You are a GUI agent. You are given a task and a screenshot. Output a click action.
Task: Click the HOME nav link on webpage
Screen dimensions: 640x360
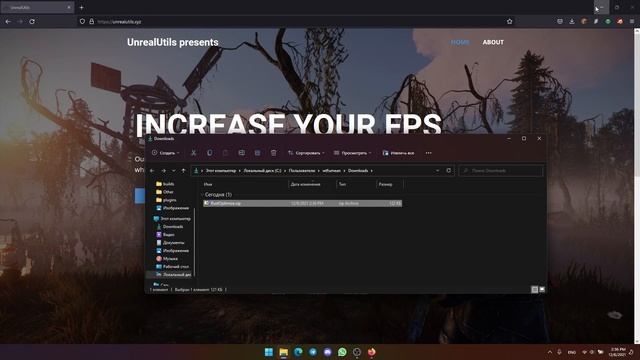tap(460, 42)
